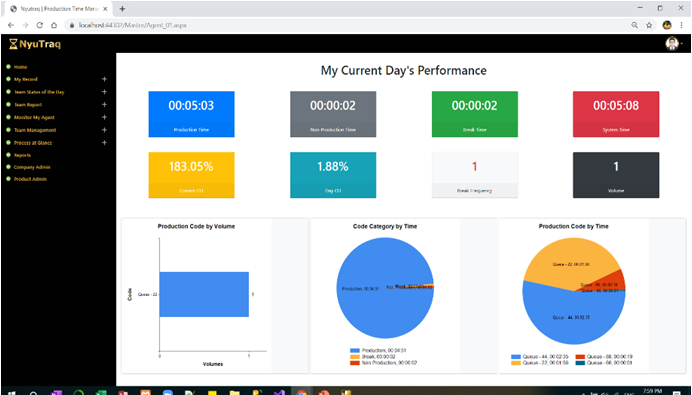Image resolution: width=692 pixels, height=395 pixels.
Task: Click the Volumes axis label
Action: point(213,364)
